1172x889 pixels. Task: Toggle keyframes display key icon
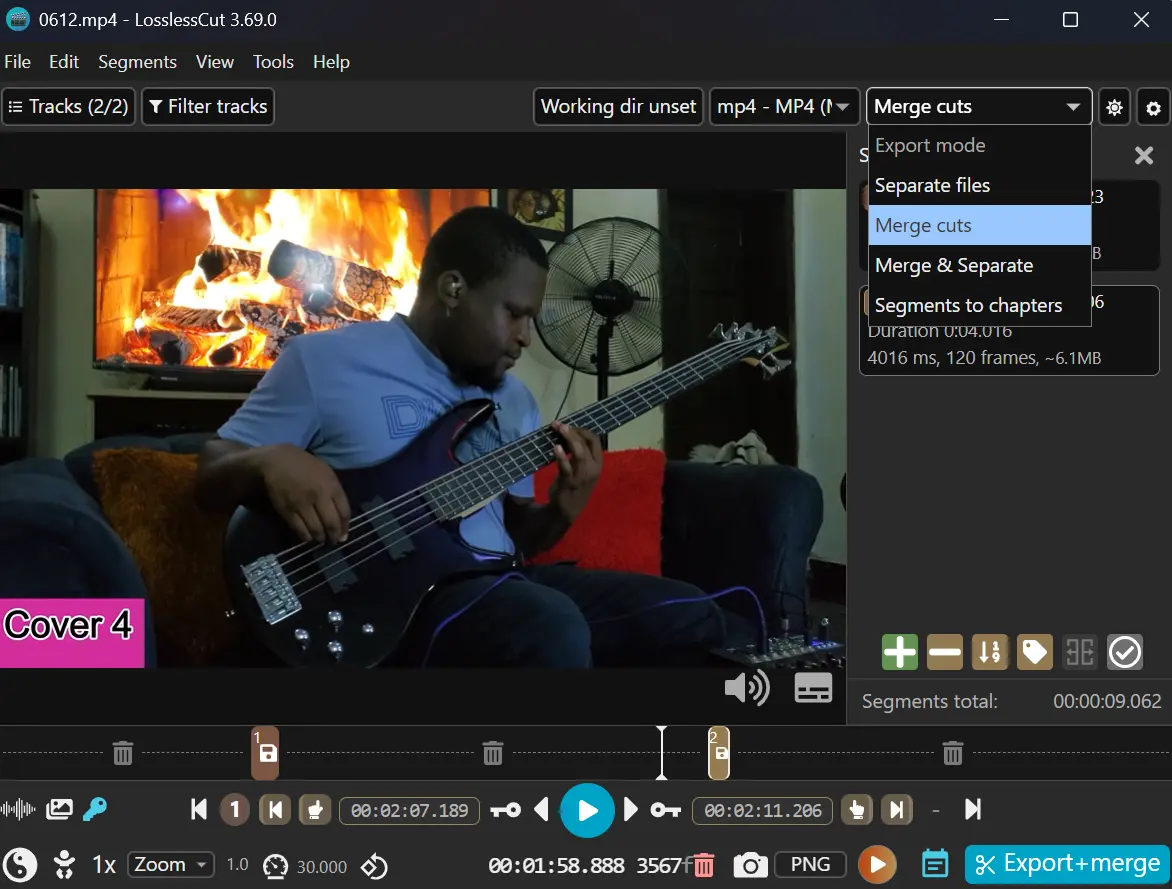tap(95, 809)
